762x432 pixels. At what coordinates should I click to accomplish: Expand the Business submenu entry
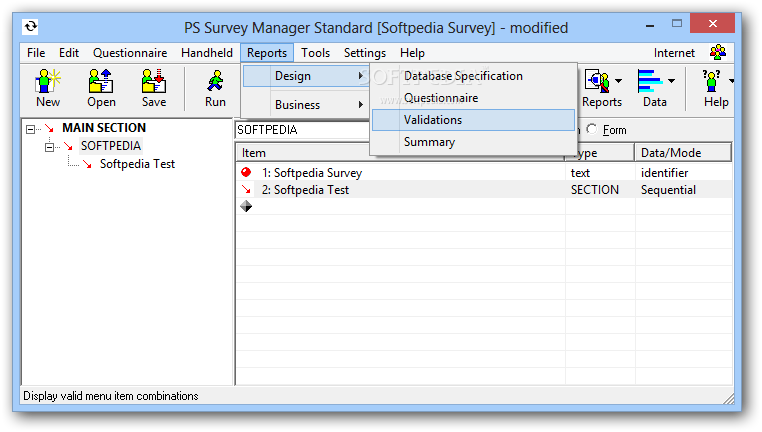point(306,104)
